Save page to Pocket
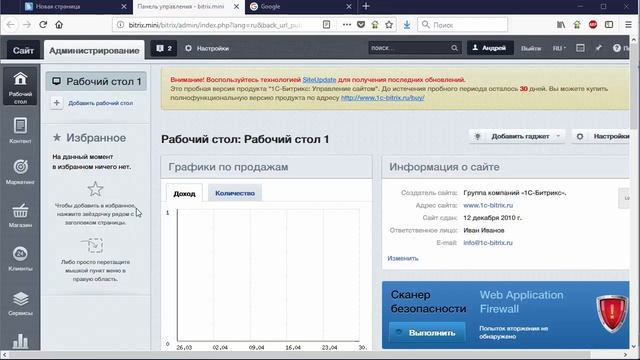Image resolution: width=640 pixels, height=360 pixels. pyautogui.click(x=361, y=25)
